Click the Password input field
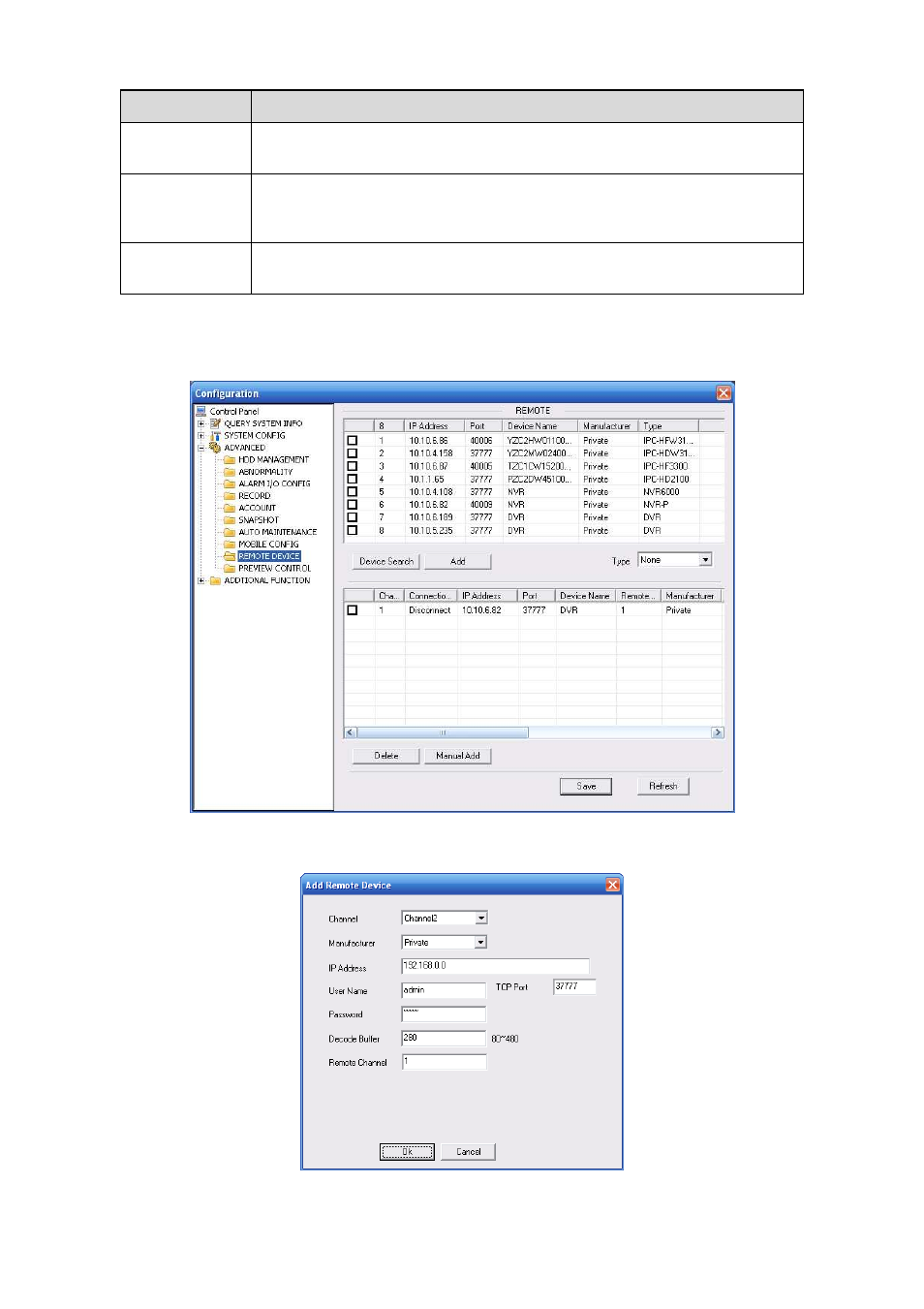 coord(444,1013)
